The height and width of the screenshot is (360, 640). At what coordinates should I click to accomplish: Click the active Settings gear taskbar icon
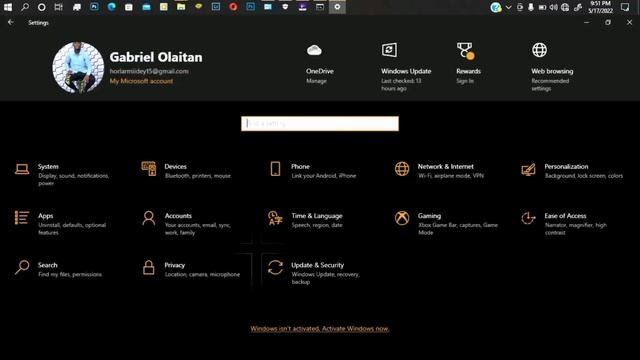point(337,7)
